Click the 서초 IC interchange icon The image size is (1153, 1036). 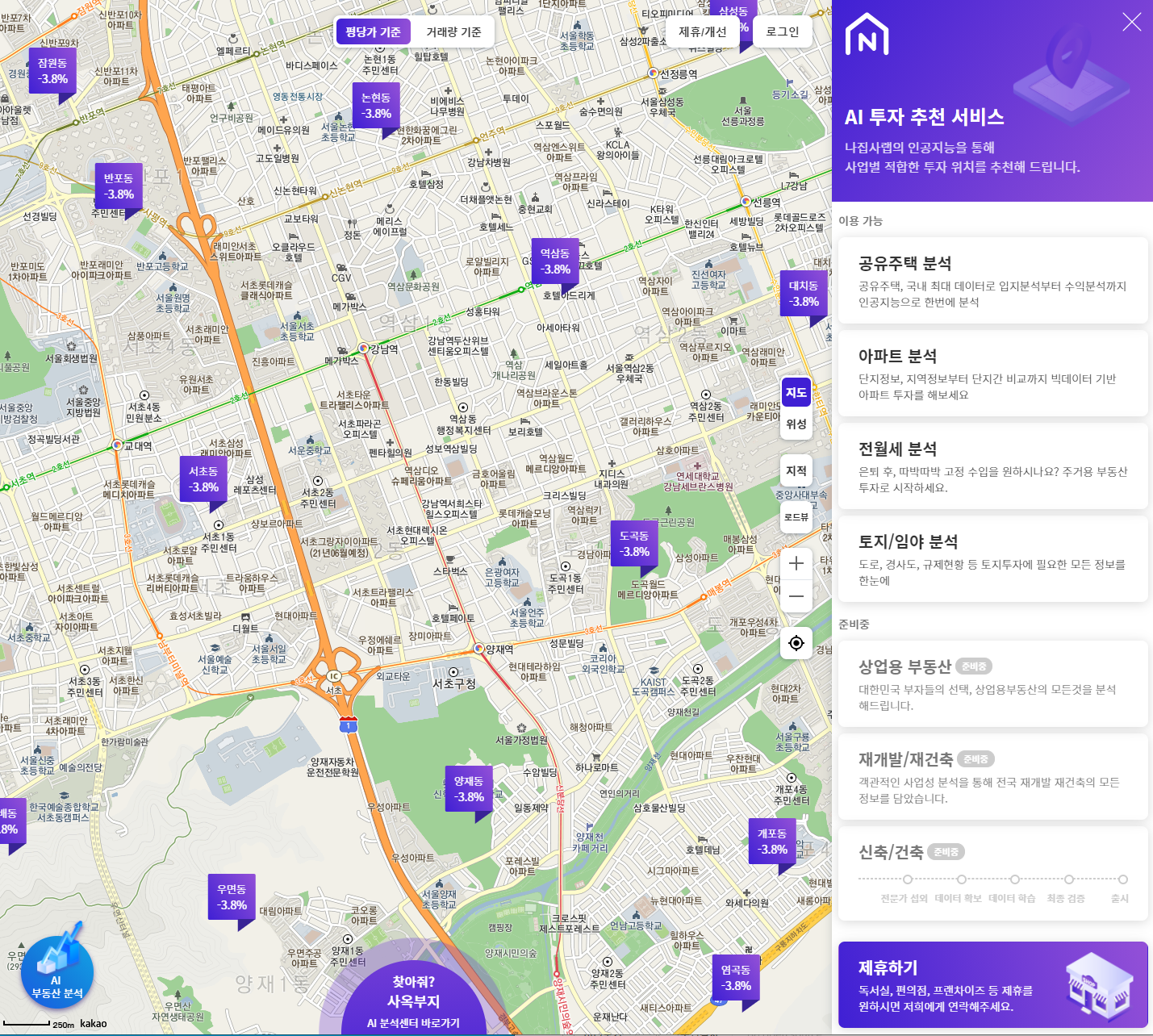click(x=334, y=676)
